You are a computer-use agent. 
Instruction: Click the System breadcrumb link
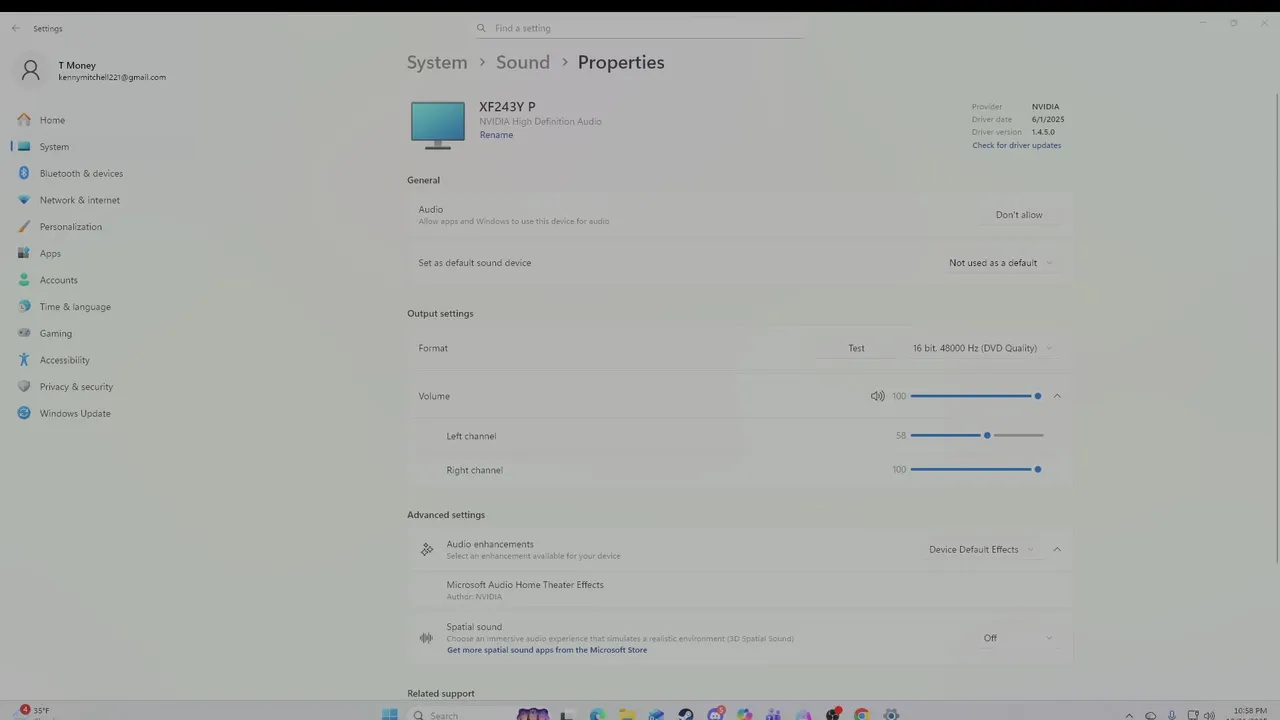tap(437, 62)
